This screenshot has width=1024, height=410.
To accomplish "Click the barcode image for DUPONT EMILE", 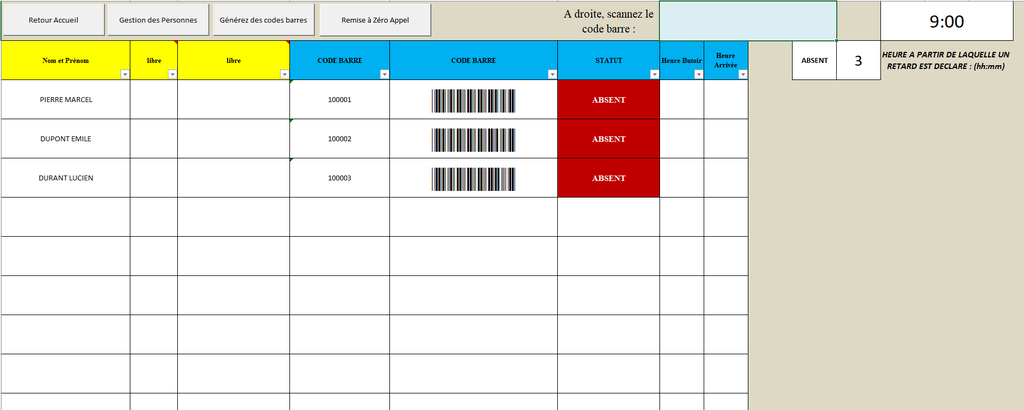I will [473, 140].
